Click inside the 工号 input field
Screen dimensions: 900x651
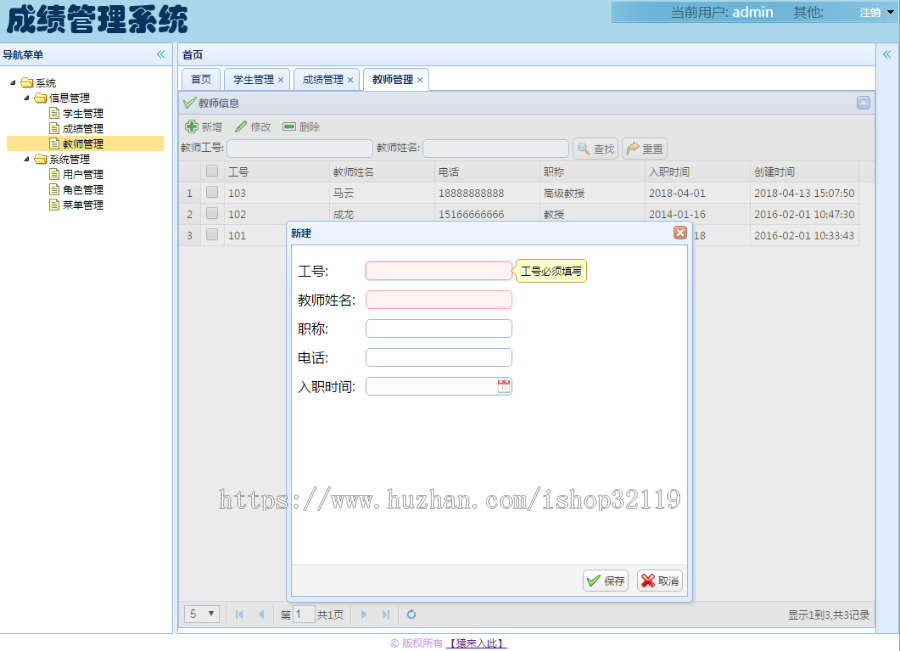click(437, 270)
